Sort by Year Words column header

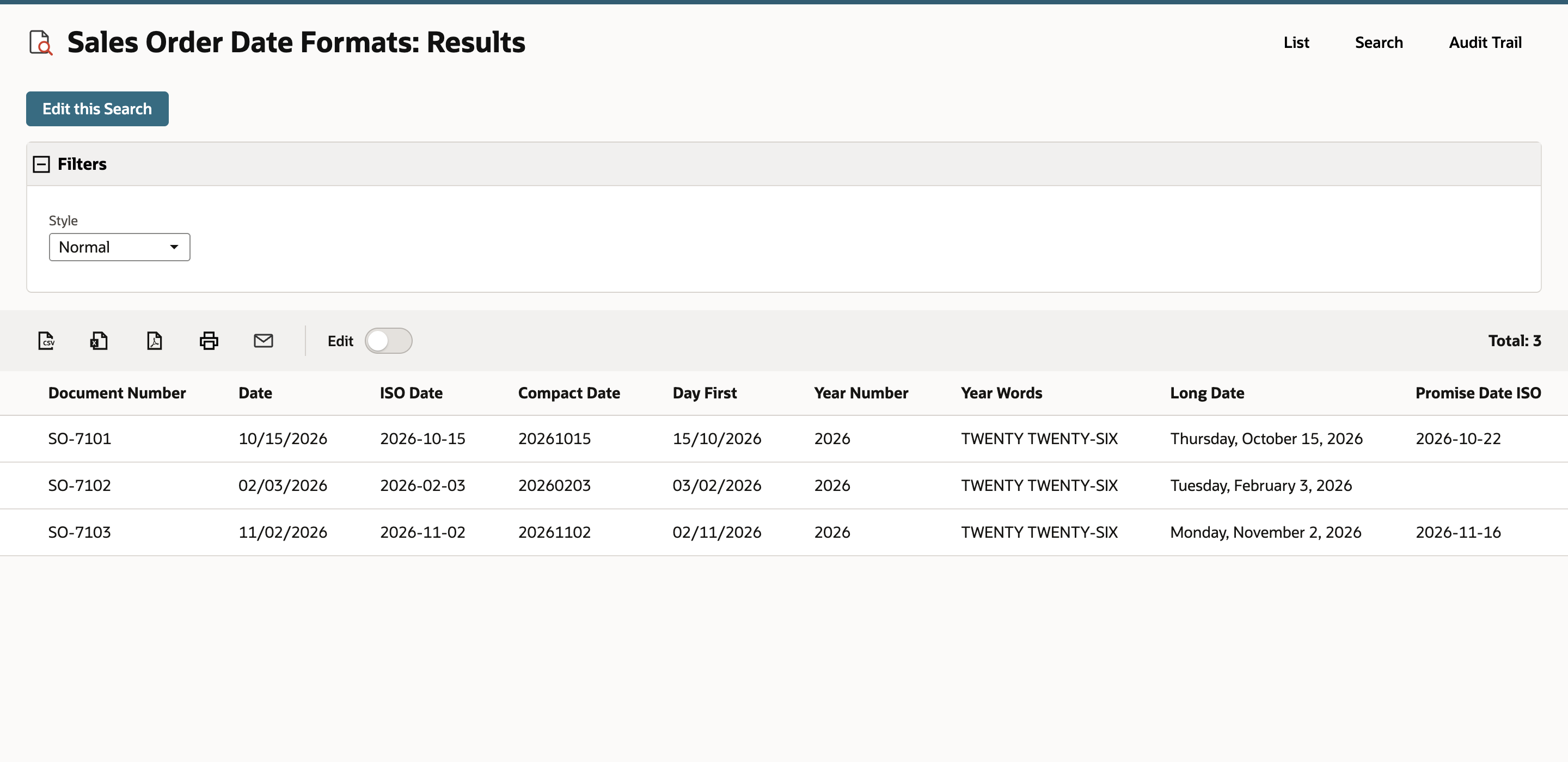[x=1002, y=393]
